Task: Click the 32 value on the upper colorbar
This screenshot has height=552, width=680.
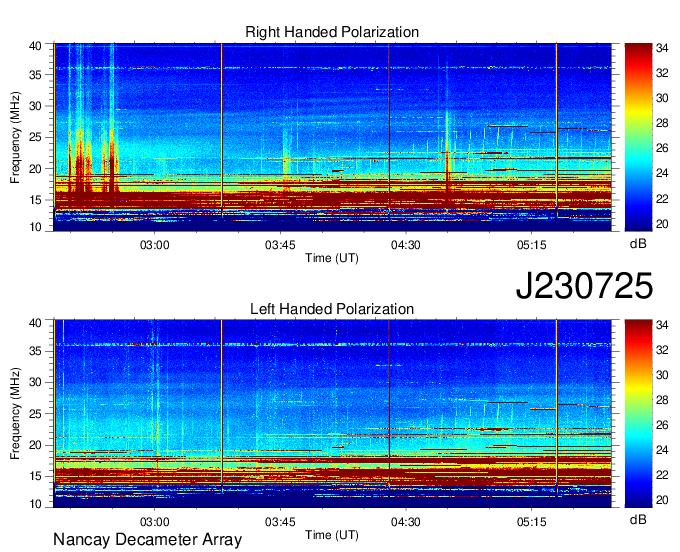Action: [x=662, y=73]
